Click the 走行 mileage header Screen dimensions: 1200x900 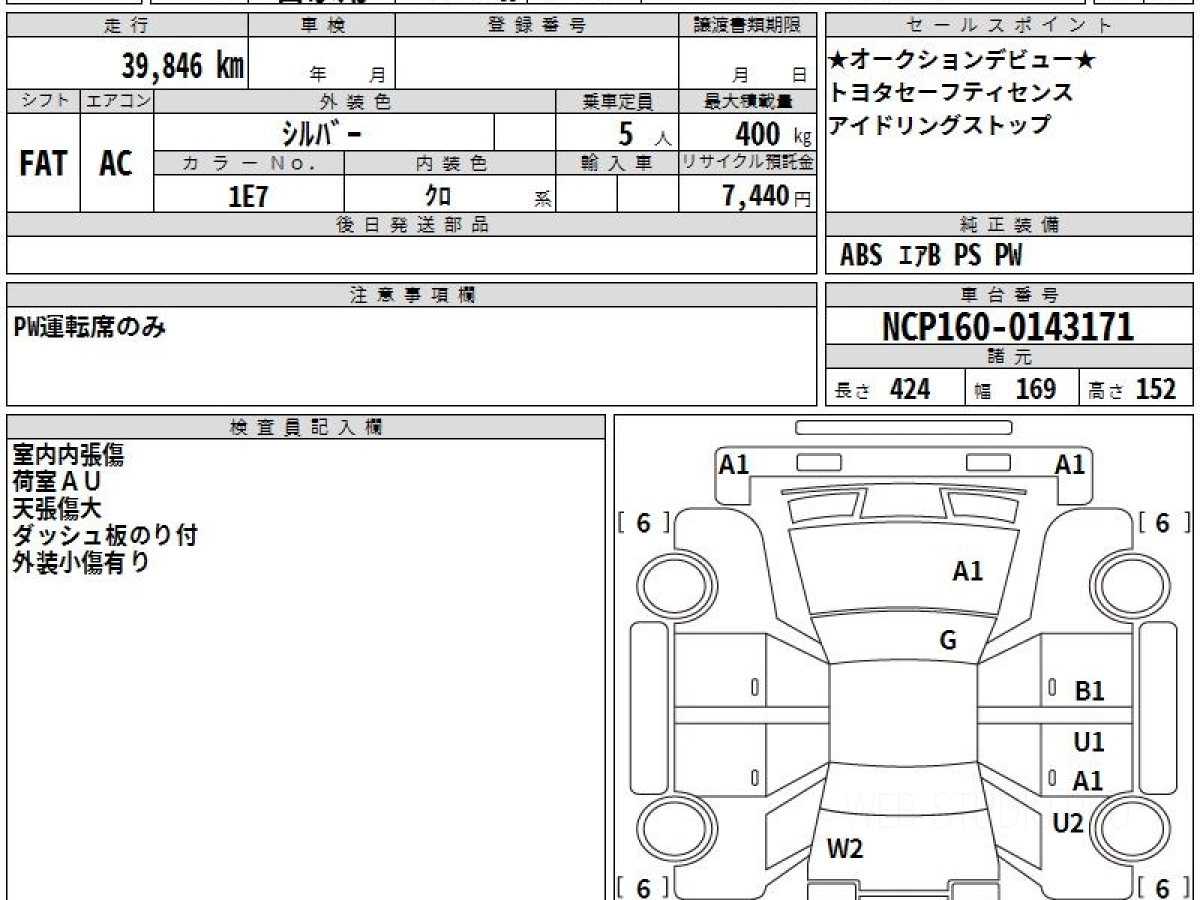(126, 26)
